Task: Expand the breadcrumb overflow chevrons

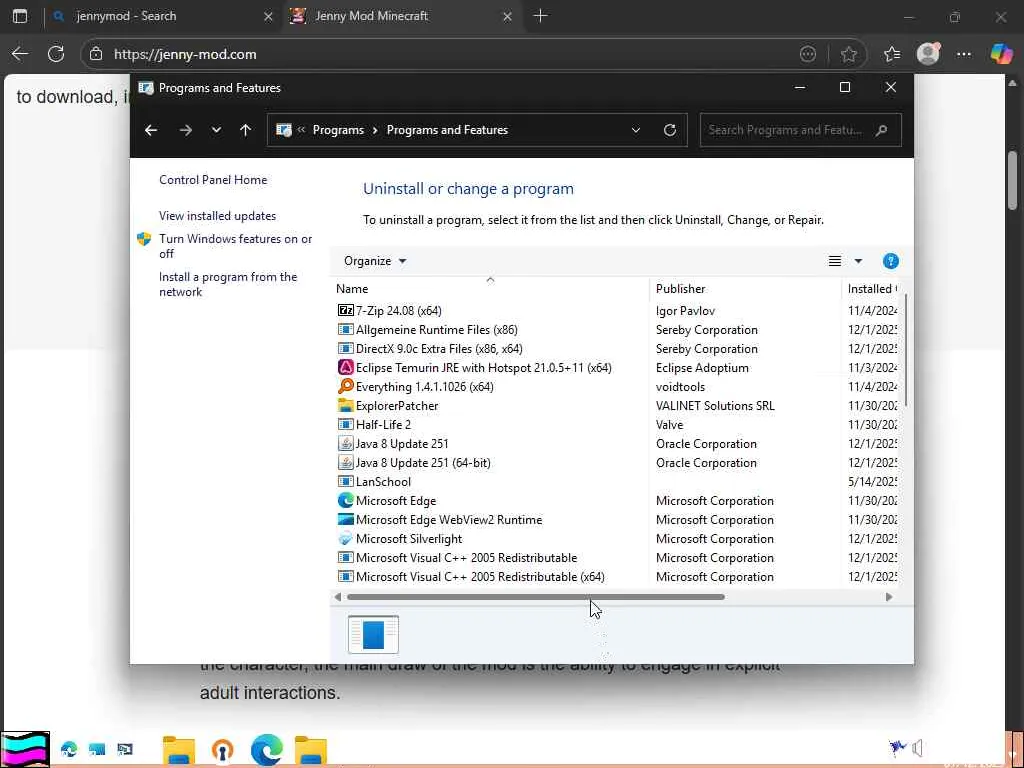Action: tap(301, 130)
